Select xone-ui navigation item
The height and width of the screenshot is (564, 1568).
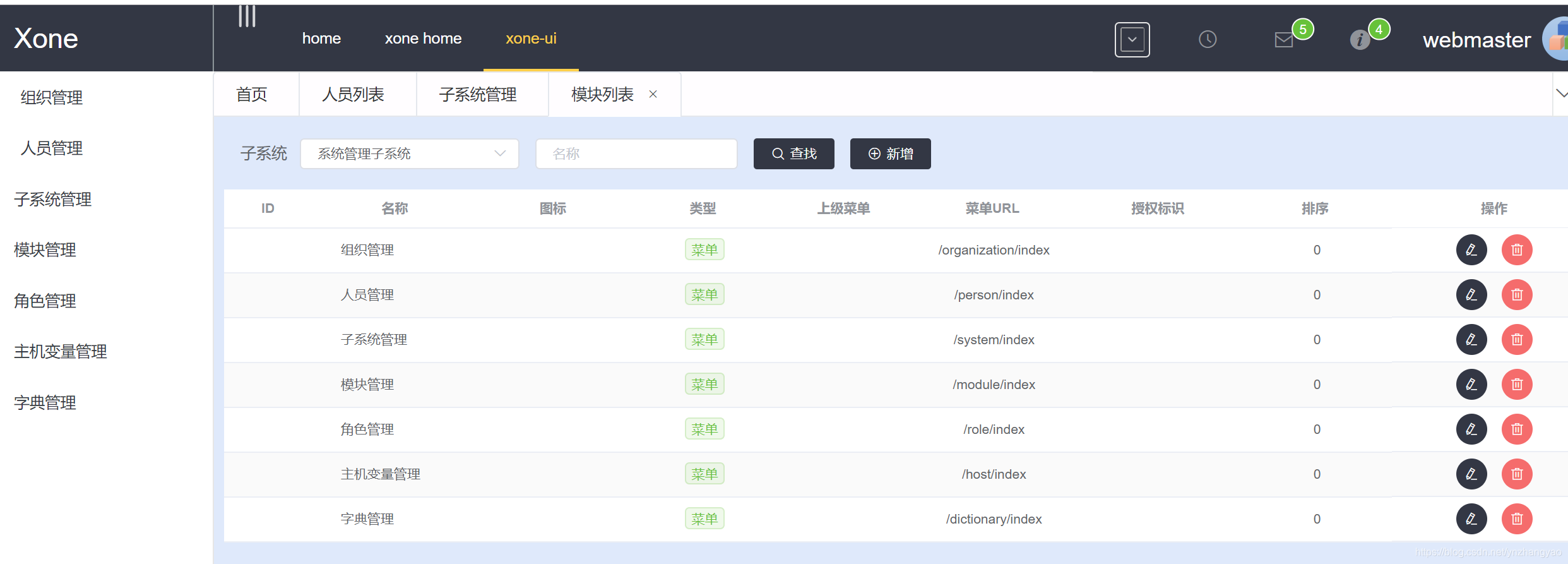click(x=531, y=39)
